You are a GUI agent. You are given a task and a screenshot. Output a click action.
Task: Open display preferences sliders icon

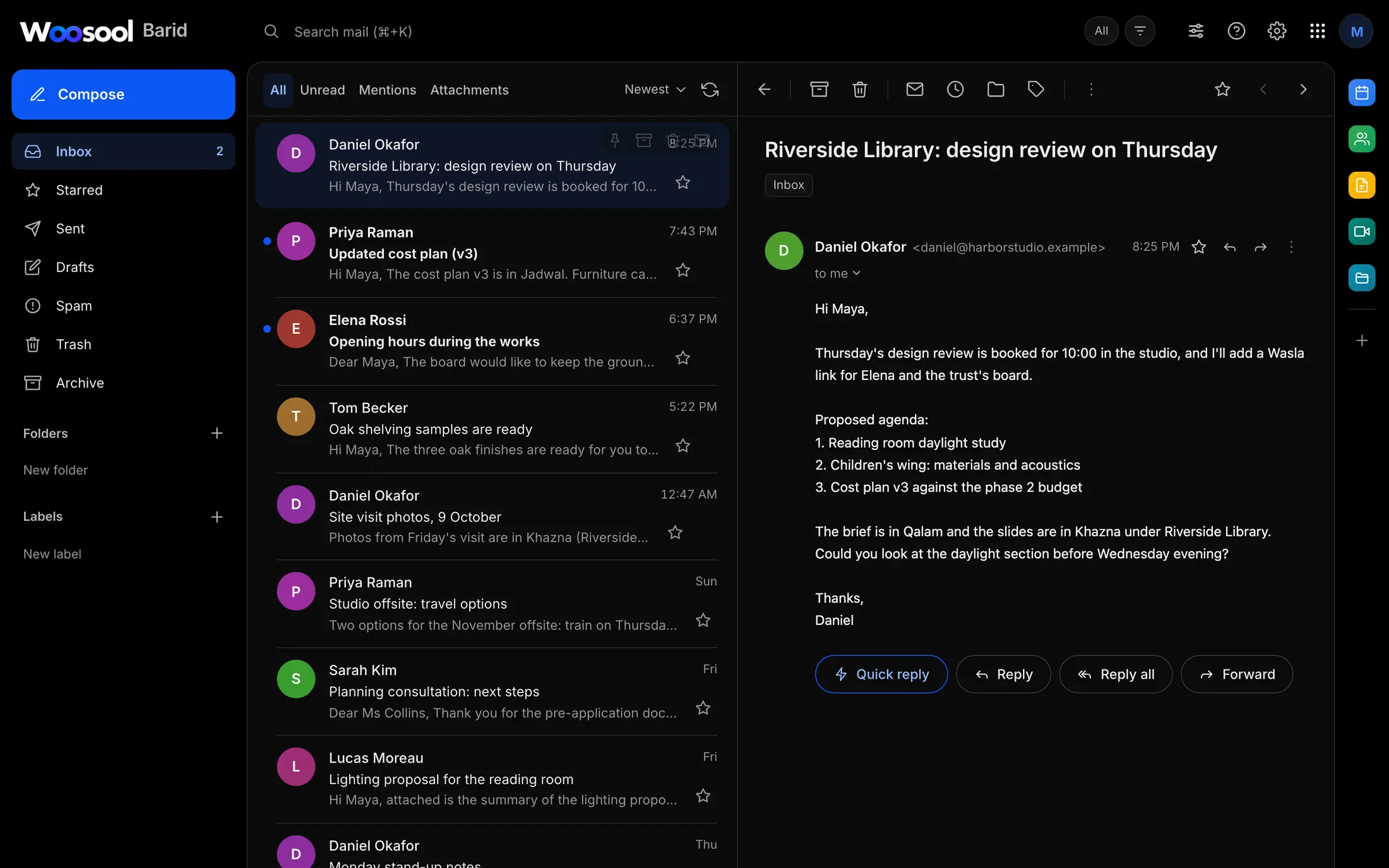(1196, 31)
